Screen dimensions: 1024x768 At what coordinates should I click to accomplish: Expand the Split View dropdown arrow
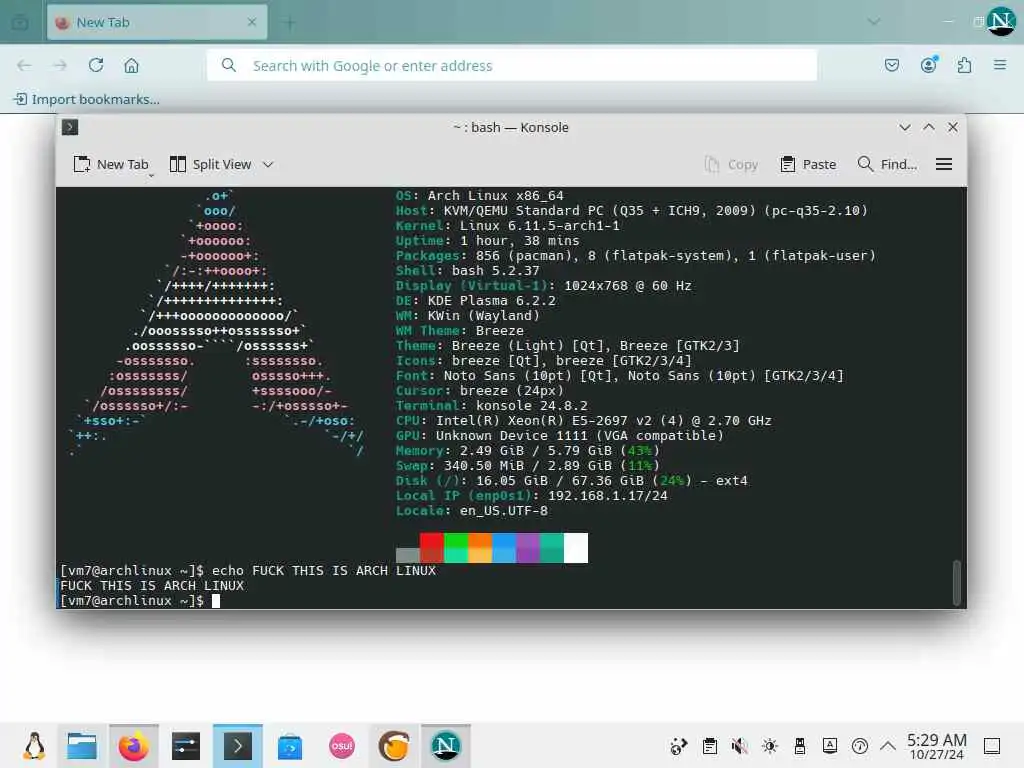pos(268,165)
